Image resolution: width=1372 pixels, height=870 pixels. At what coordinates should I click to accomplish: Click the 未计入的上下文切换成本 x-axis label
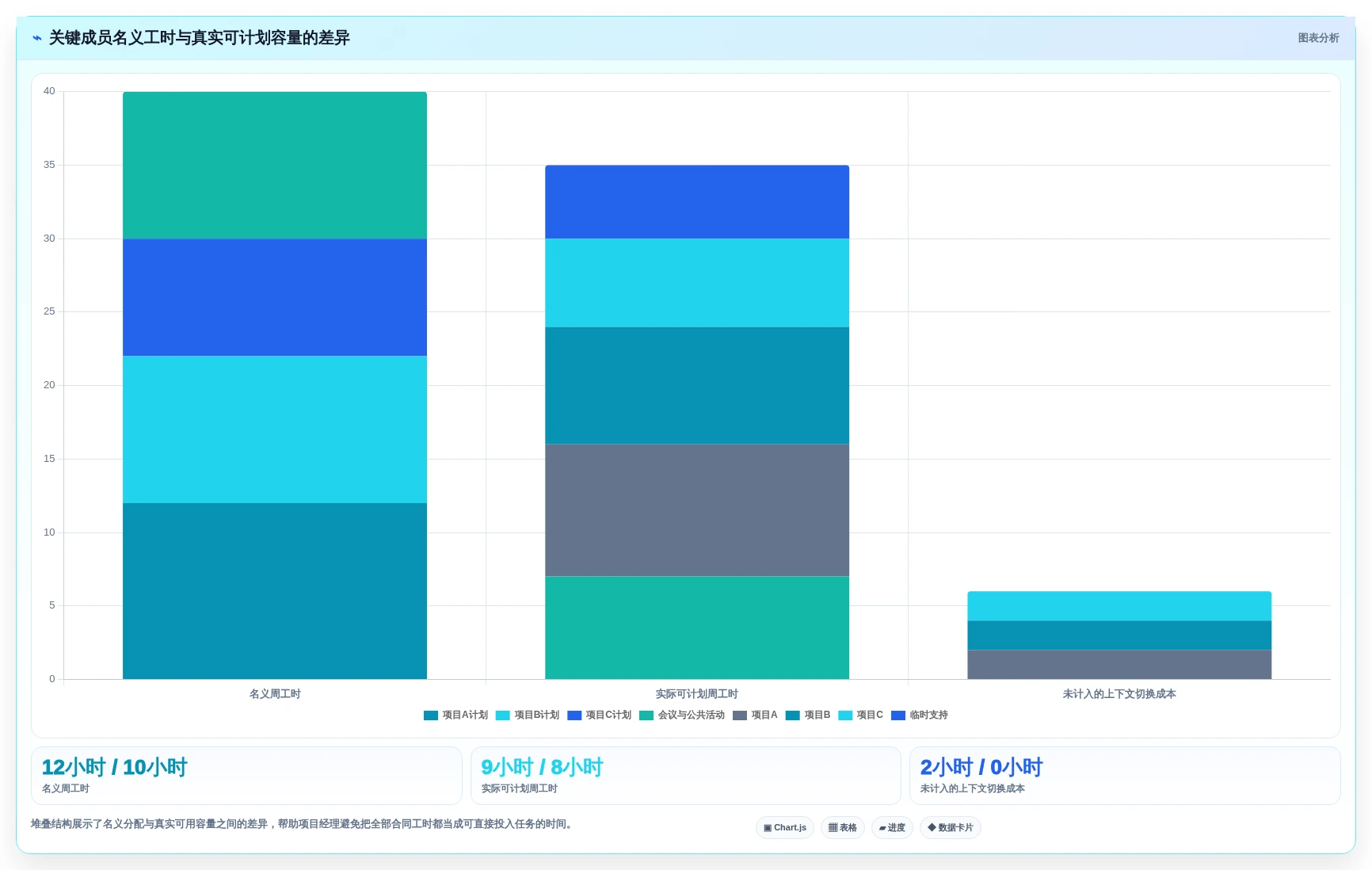[1119, 694]
